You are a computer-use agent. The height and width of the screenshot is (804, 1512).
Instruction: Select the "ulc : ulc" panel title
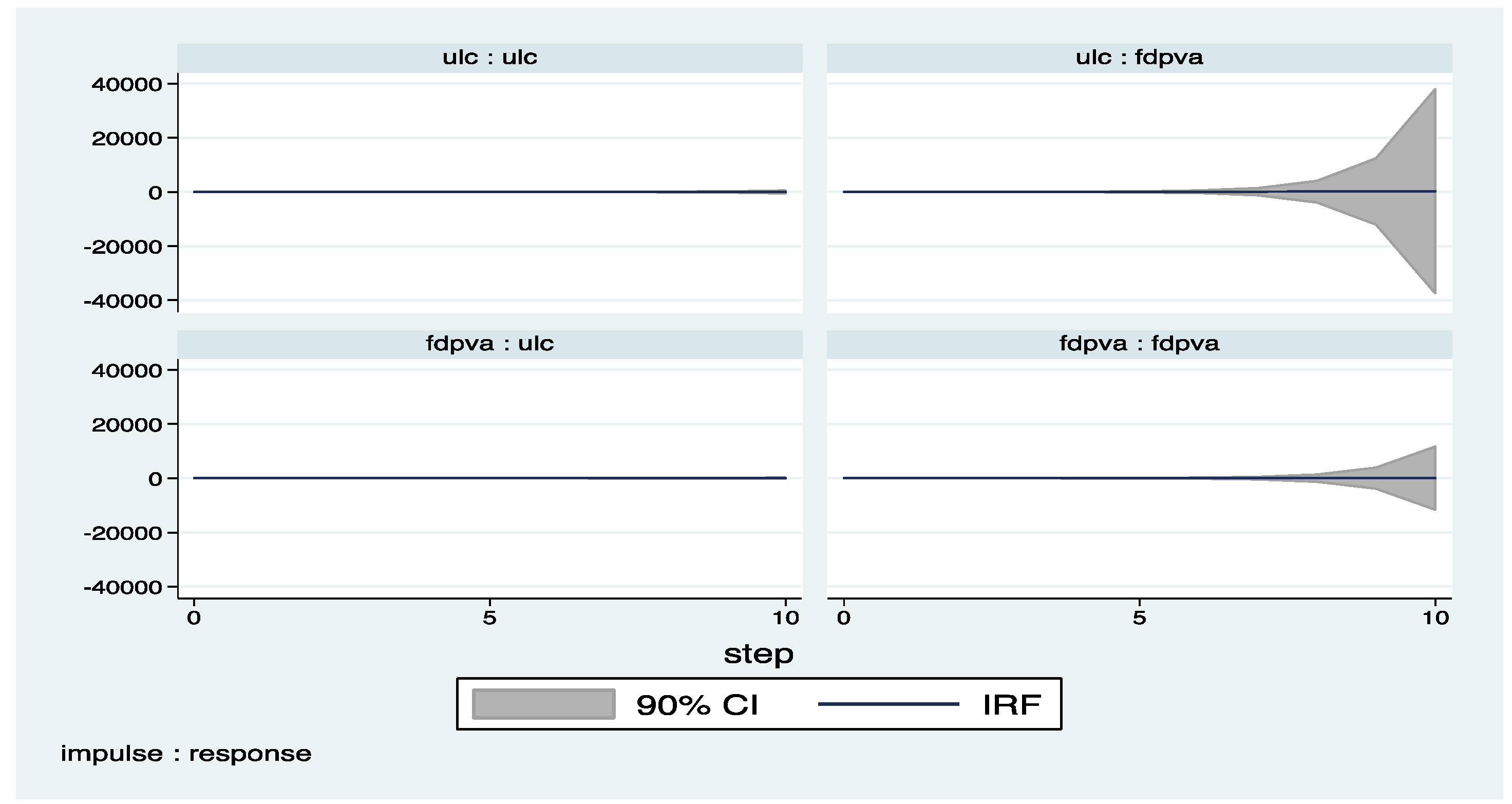[489, 58]
